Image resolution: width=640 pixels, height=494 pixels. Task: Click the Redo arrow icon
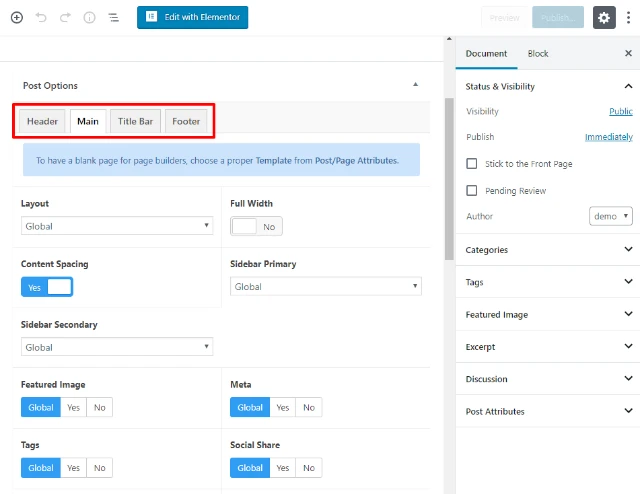(x=65, y=18)
